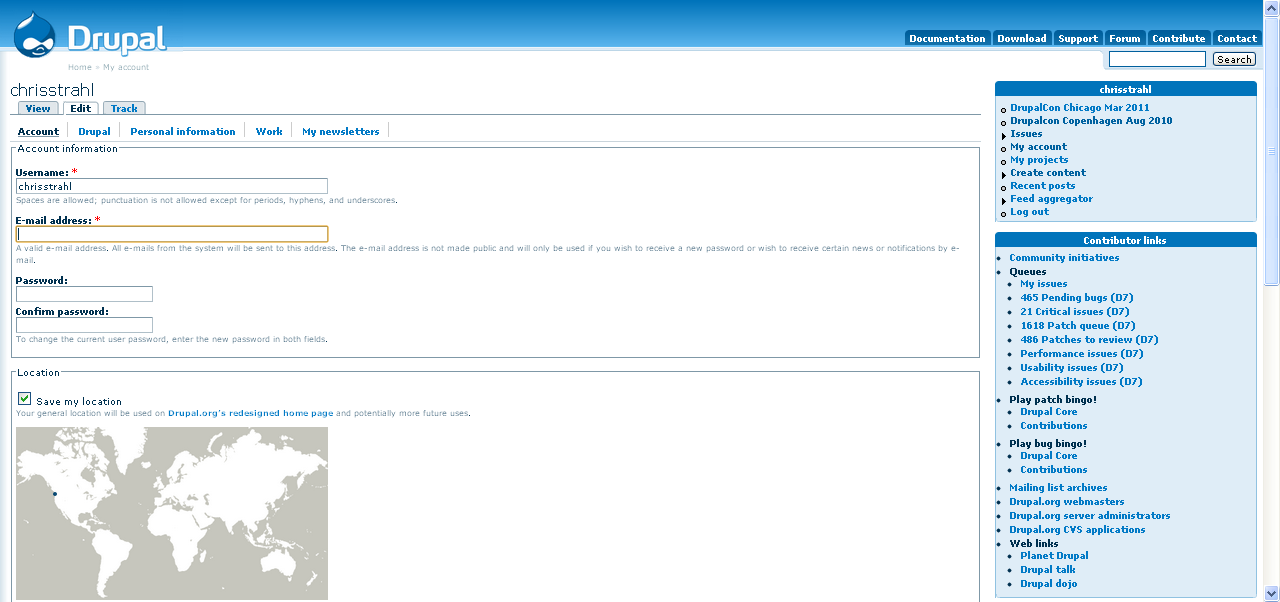
Task: Expand the Issues menu arrow
Action: [x=1003, y=135]
